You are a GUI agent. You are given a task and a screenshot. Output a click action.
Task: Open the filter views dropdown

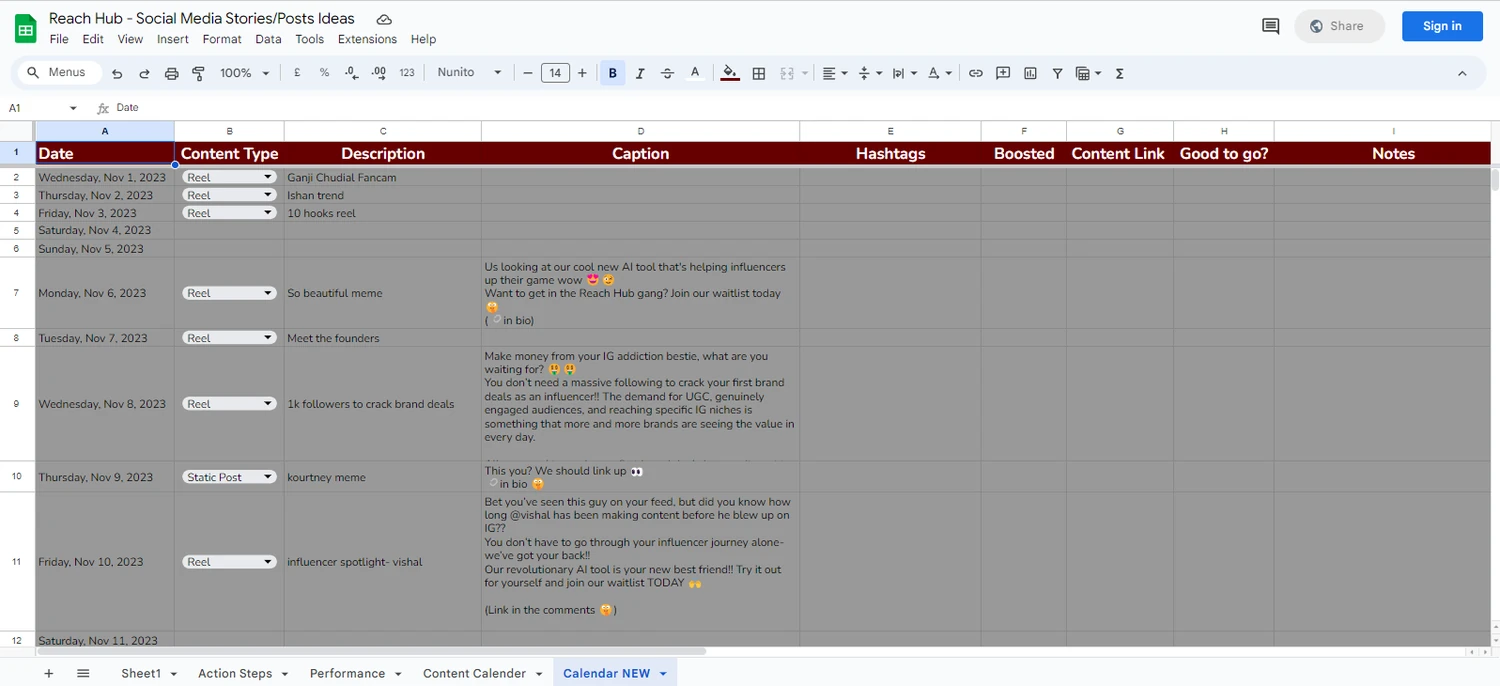(1088, 73)
